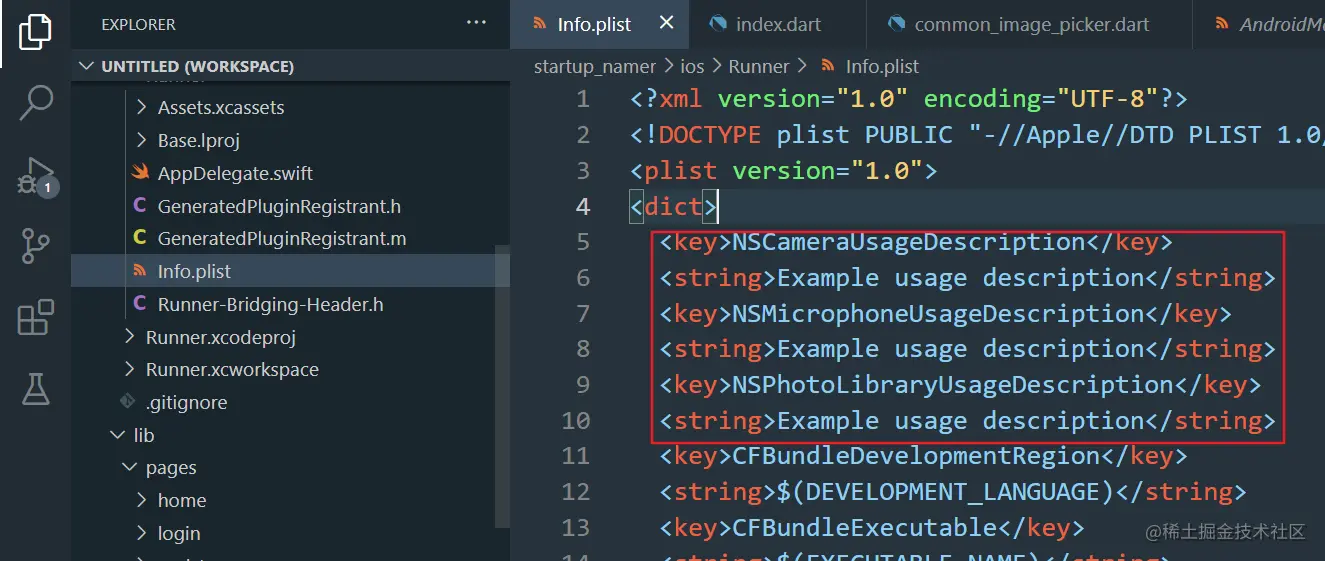This screenshot has width=1325, height=561.
Task: Click ios in the breadcrumb
Action: coord(692,67)
